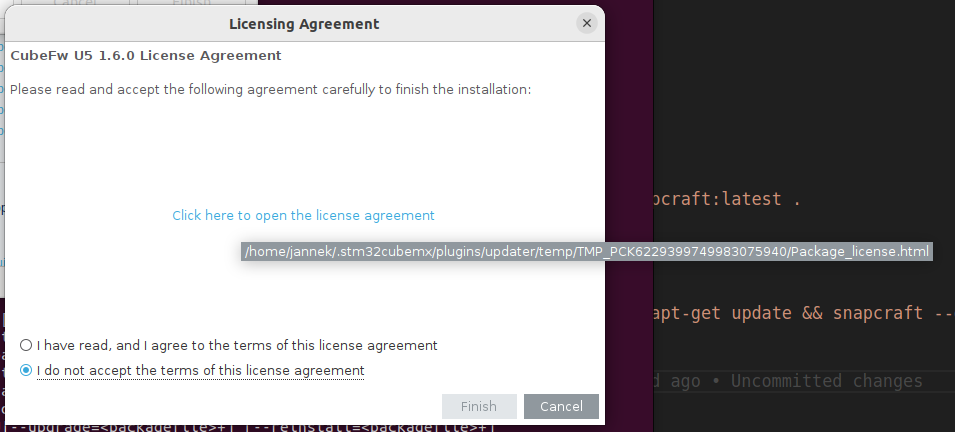Click the 'Uncommitted changes' blame annotation

coord(826,381)
